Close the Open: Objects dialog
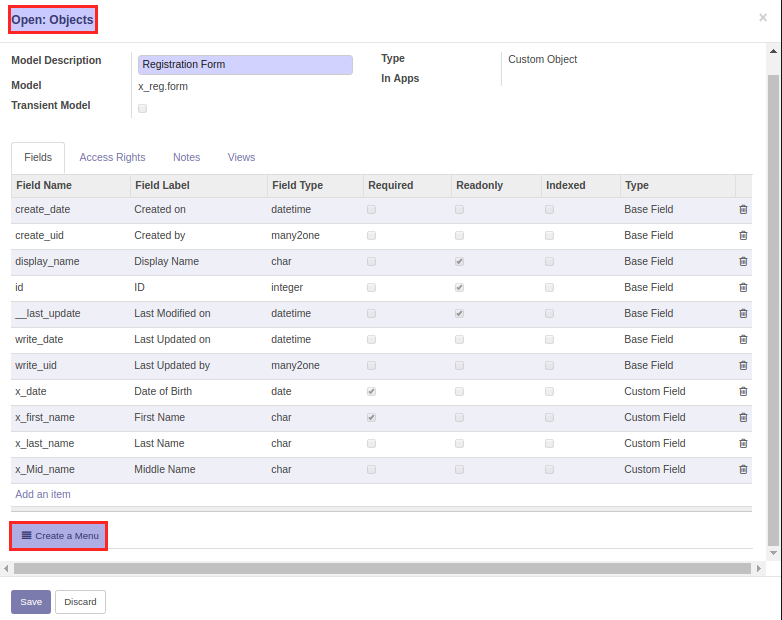 pyautogui.click(x=763, y=18)
